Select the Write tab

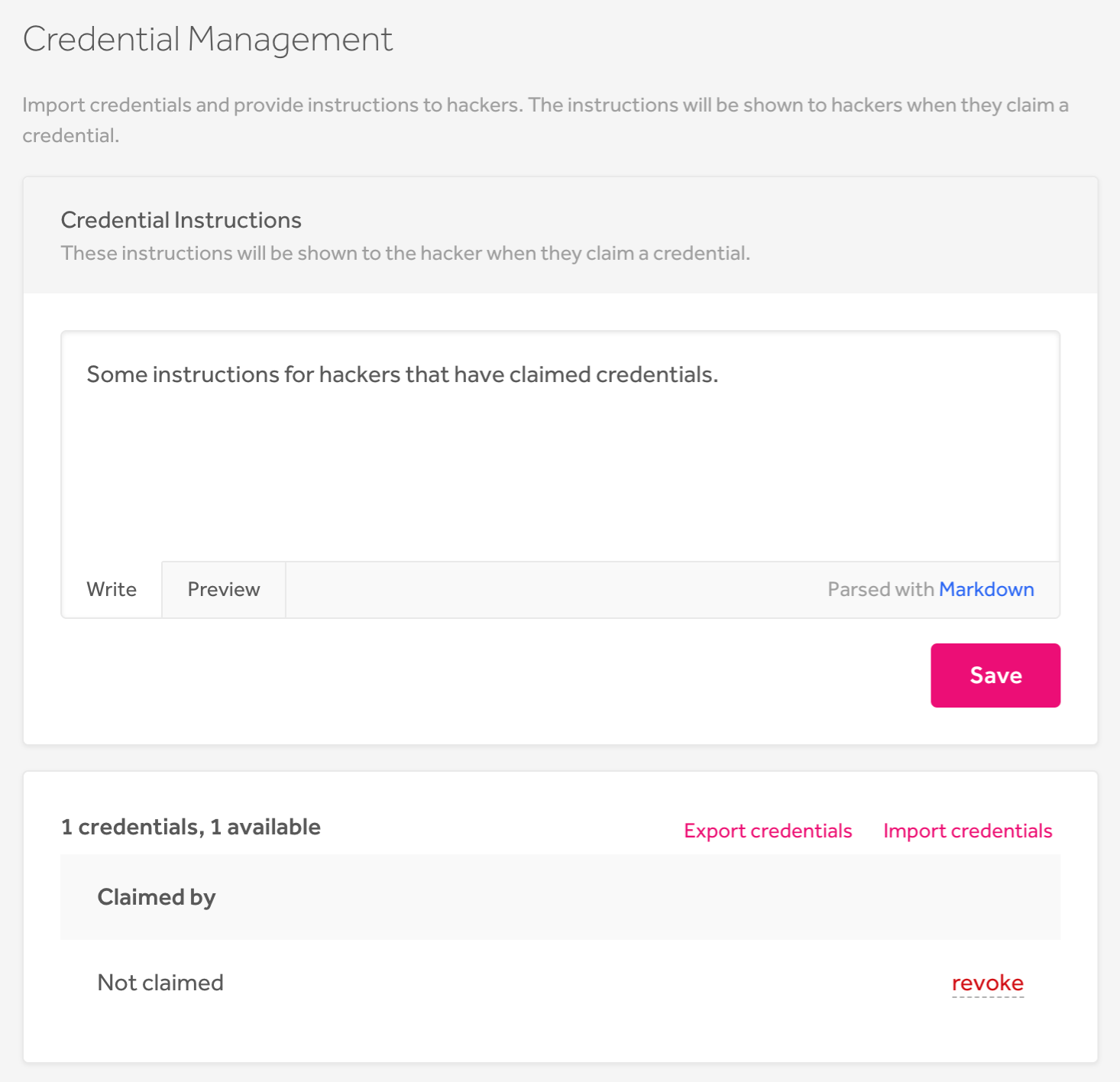tap(112, 589)
